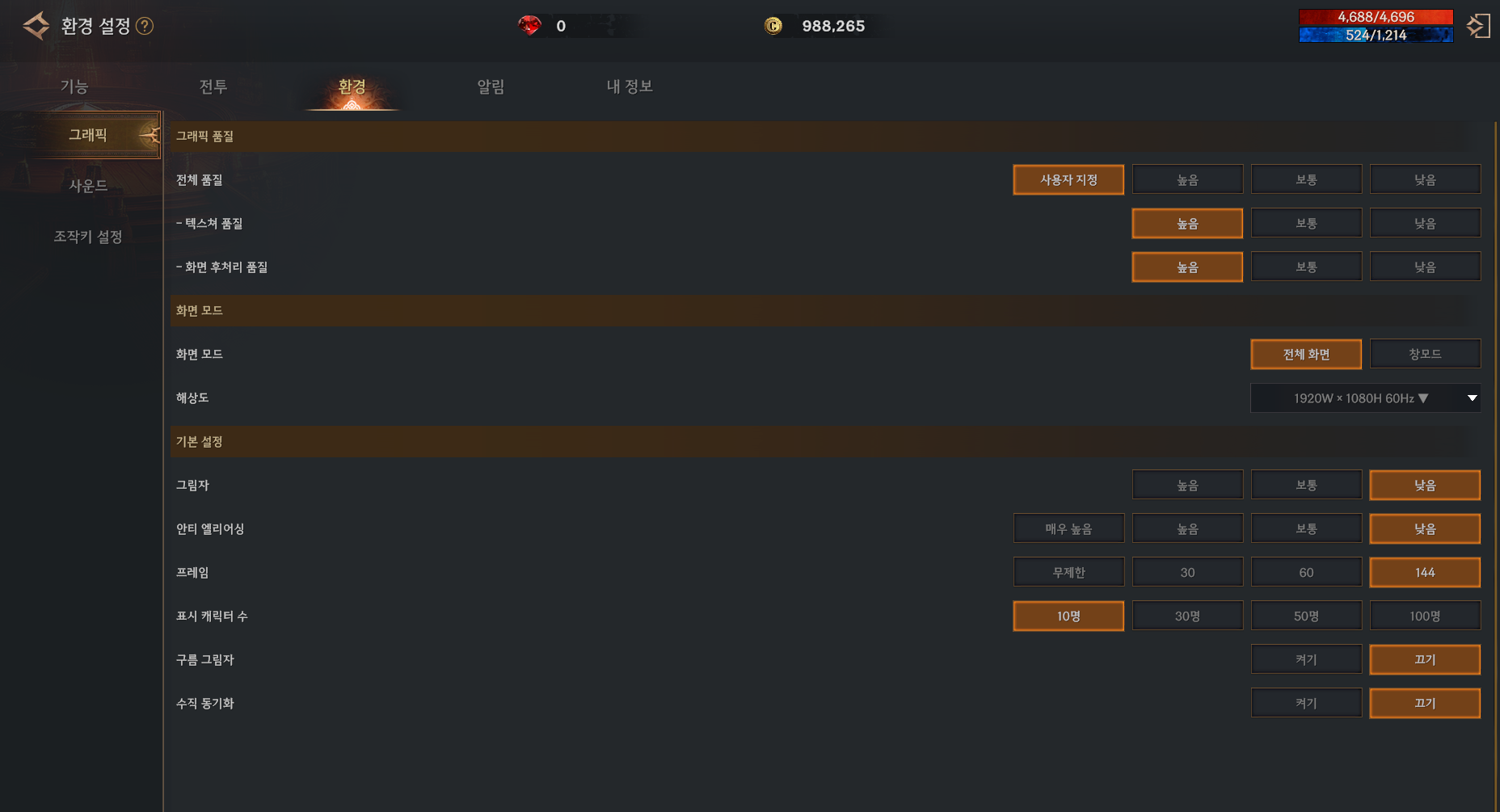Click the red HP bar

click(x=1375, y=17)
